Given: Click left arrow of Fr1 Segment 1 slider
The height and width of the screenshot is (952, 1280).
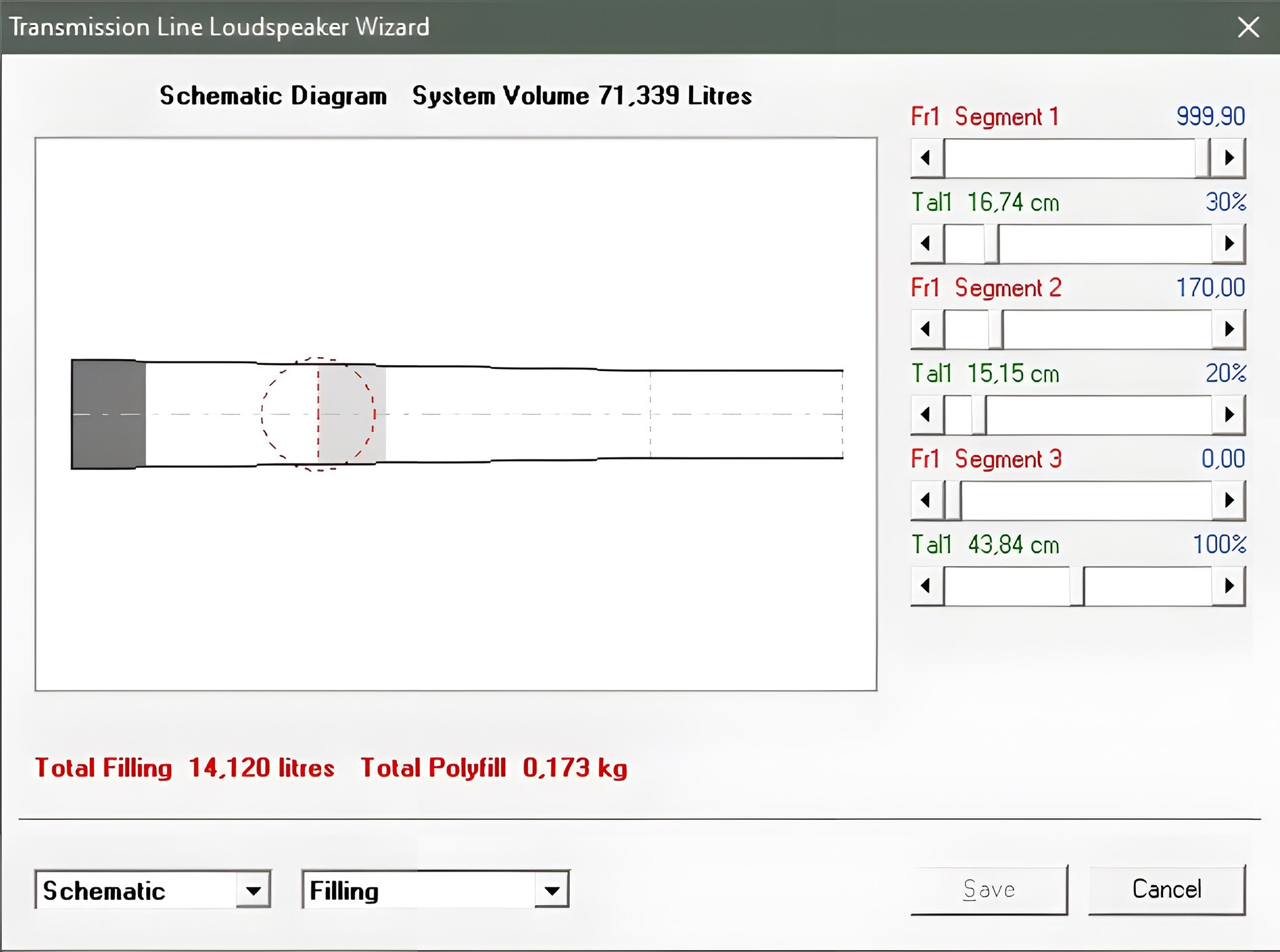Looking at the screenshot, I should tap(926, 158).
